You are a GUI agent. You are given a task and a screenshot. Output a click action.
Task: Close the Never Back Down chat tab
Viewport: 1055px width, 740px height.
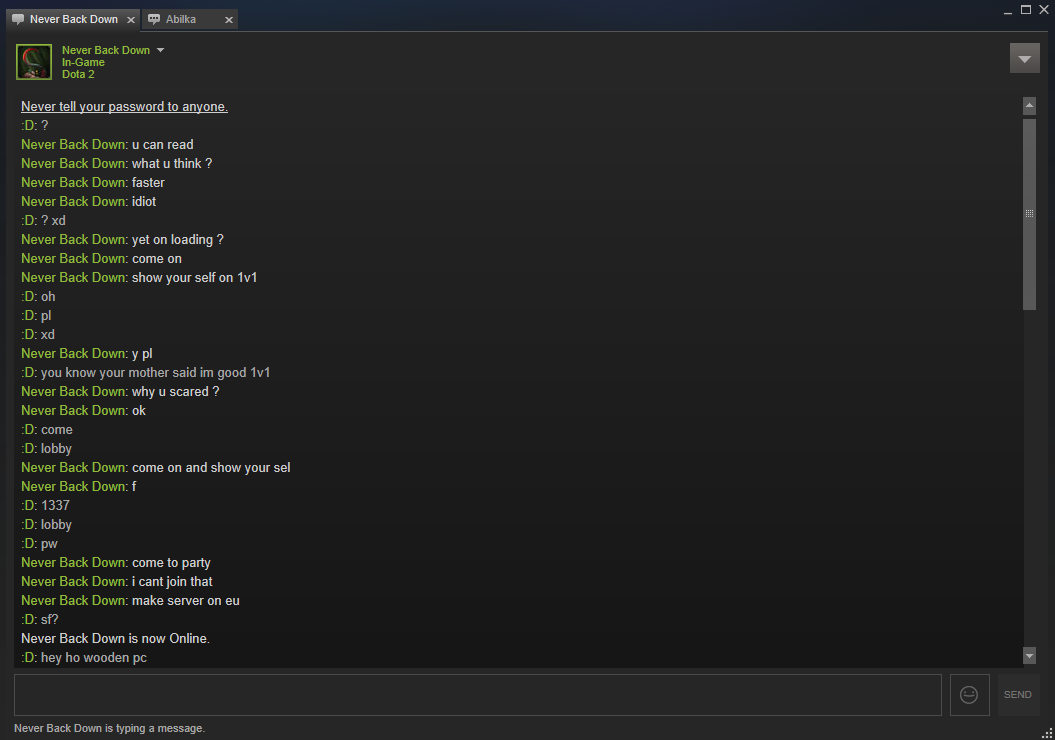coord(131,20)
